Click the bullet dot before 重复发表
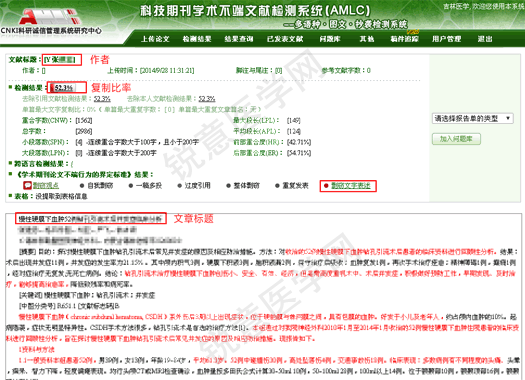The height and width of the screenshot is (380, 525). [277, 185]
